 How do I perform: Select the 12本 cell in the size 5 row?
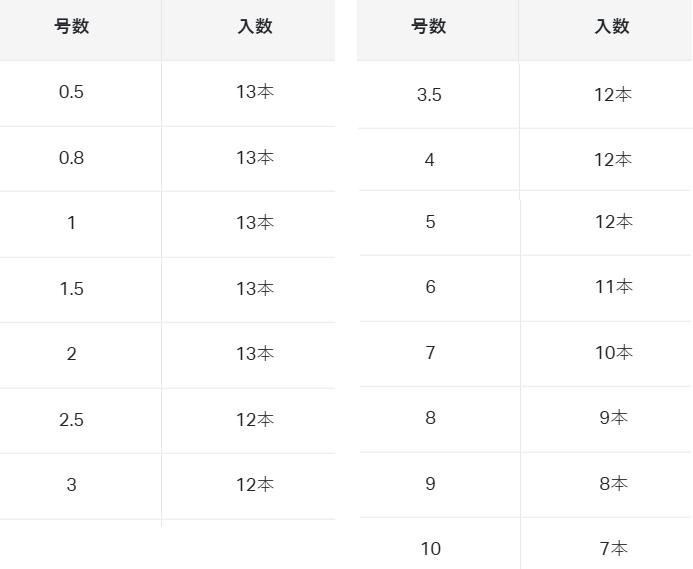[x=613, y=222]
